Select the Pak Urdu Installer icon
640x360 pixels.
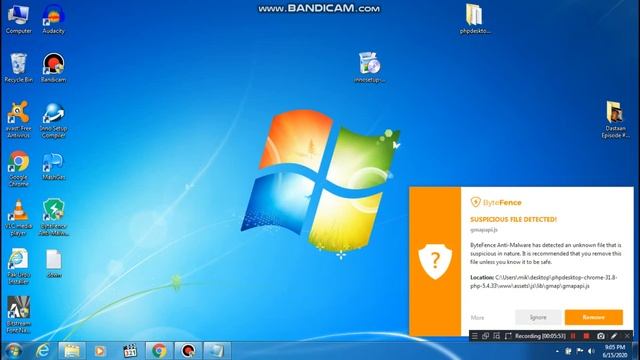18,266
